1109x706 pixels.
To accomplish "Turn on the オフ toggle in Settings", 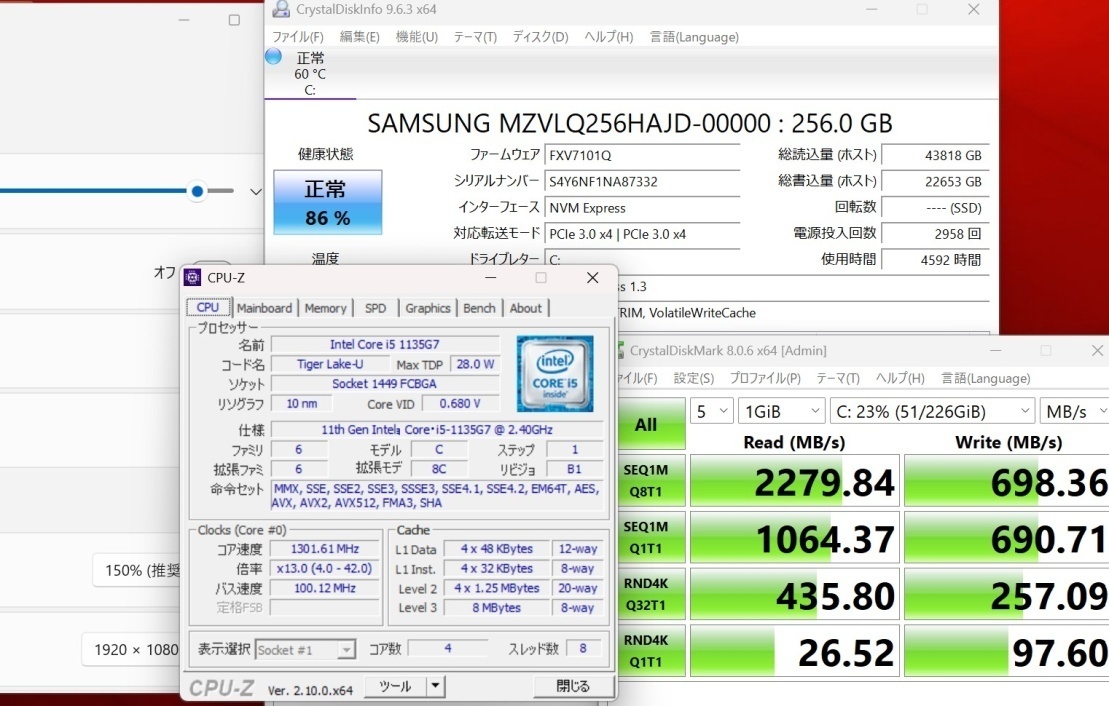I will click(163, 273).
